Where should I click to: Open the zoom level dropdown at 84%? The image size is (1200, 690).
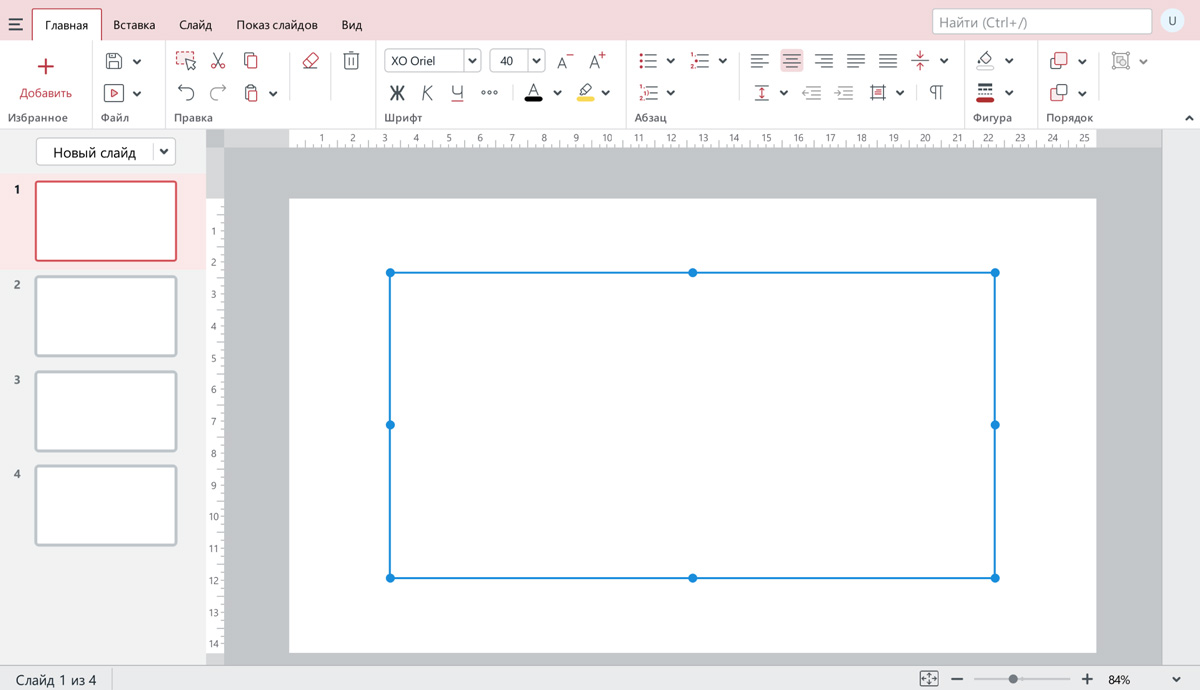(x=1176, y=680)
